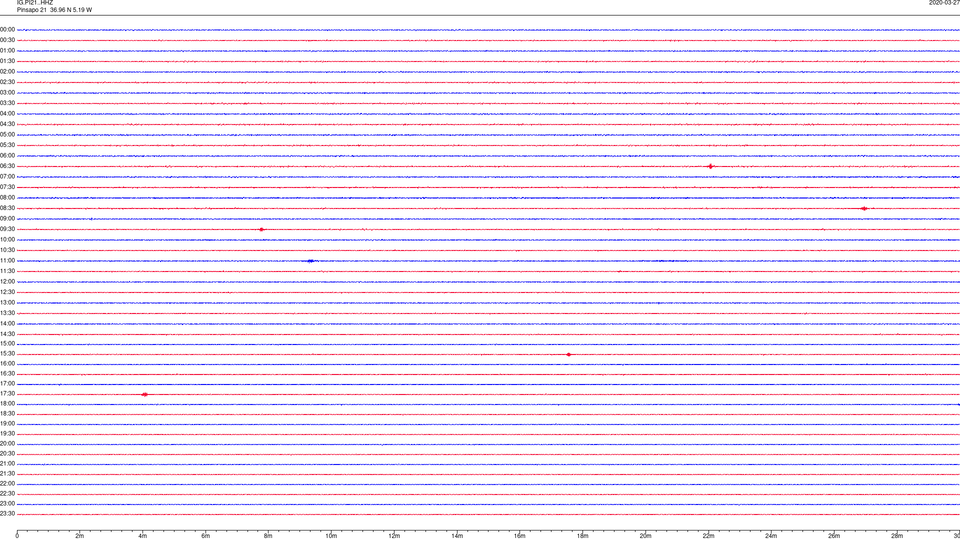This screenshot has width=960, height=540.
Task: Click the blue event burst on the 11:00 trace
Action: point(310,261)
